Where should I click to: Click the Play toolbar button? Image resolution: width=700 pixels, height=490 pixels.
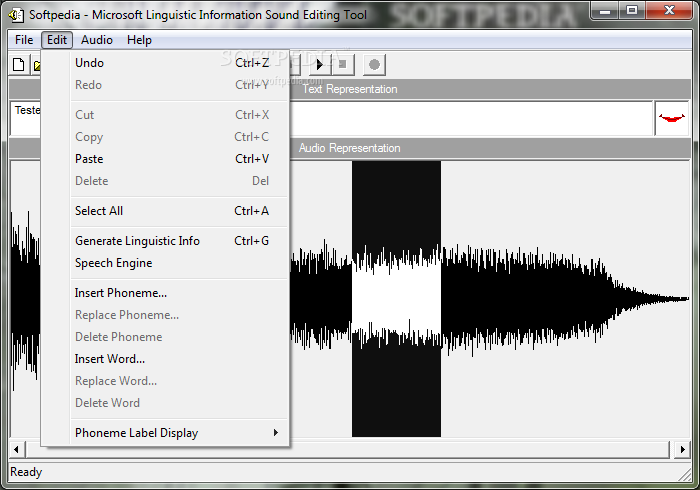click(x=320, y=65)
